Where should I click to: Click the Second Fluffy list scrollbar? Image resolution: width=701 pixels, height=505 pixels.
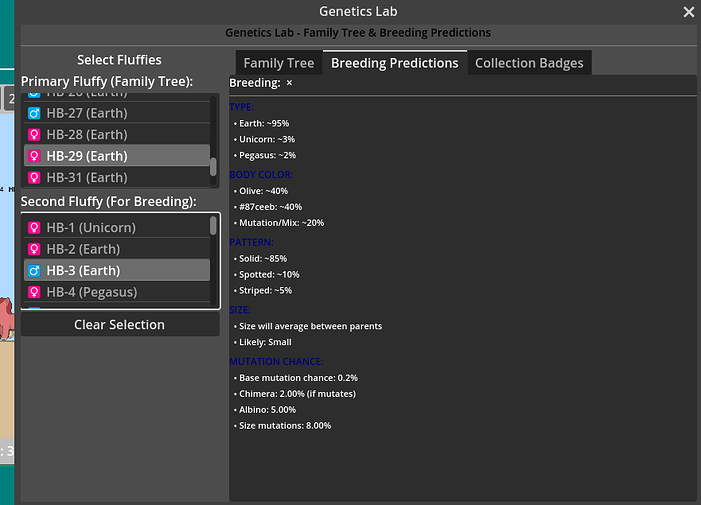[x=213, y=226]
